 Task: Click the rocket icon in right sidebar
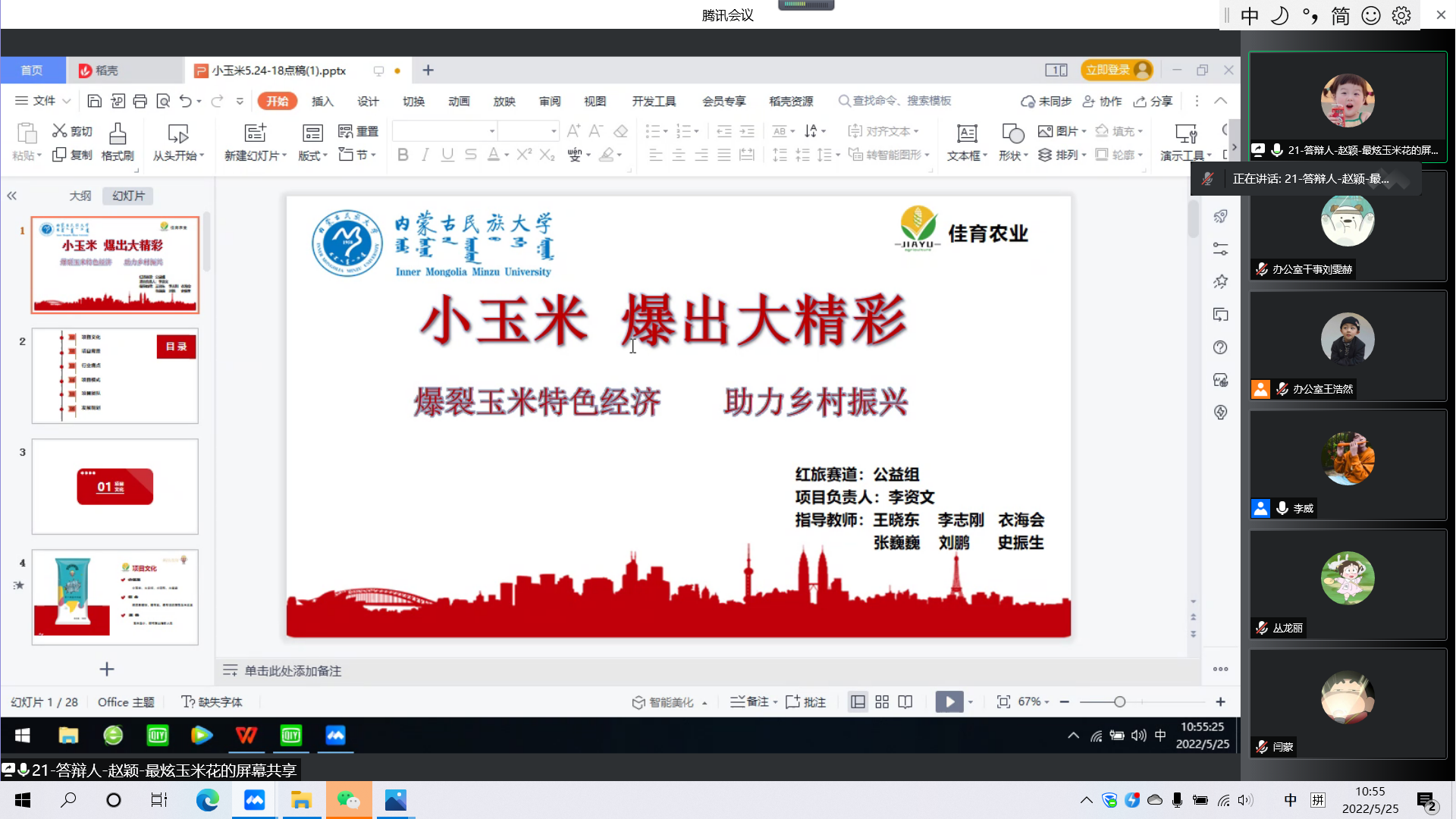(x=1220, y=216)
